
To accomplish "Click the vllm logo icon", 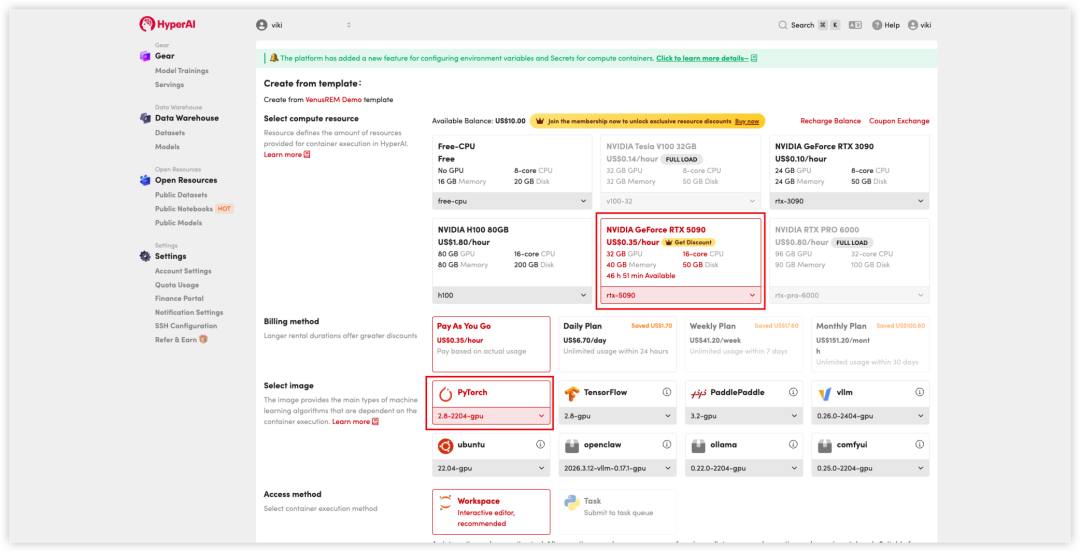I will point(824,393).
